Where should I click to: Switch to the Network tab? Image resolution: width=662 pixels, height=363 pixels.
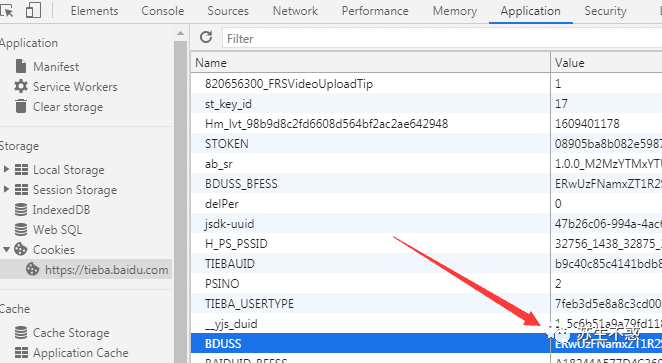click(295, 11)
